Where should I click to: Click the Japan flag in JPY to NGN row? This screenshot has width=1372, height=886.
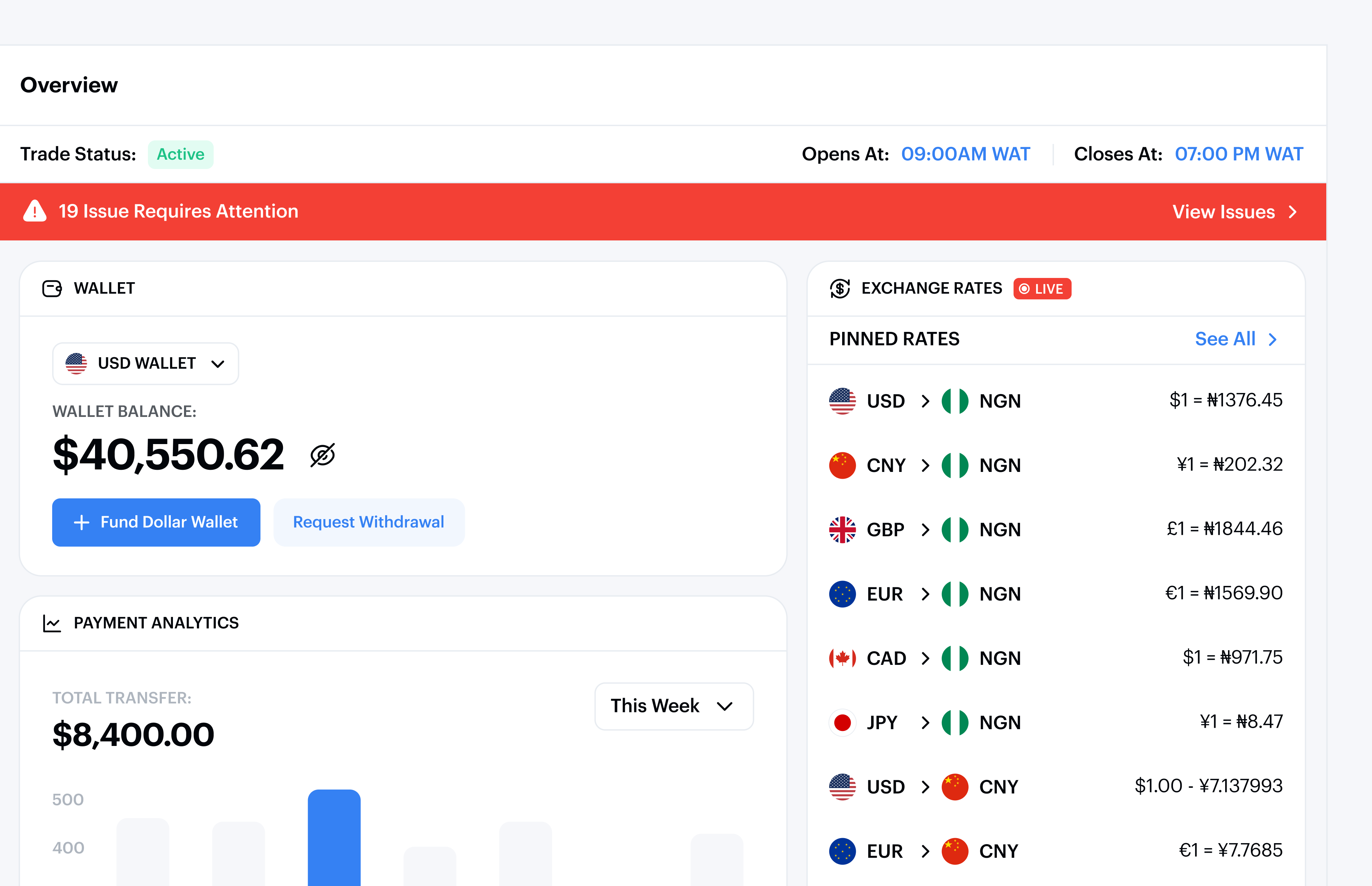pos(842,723)
